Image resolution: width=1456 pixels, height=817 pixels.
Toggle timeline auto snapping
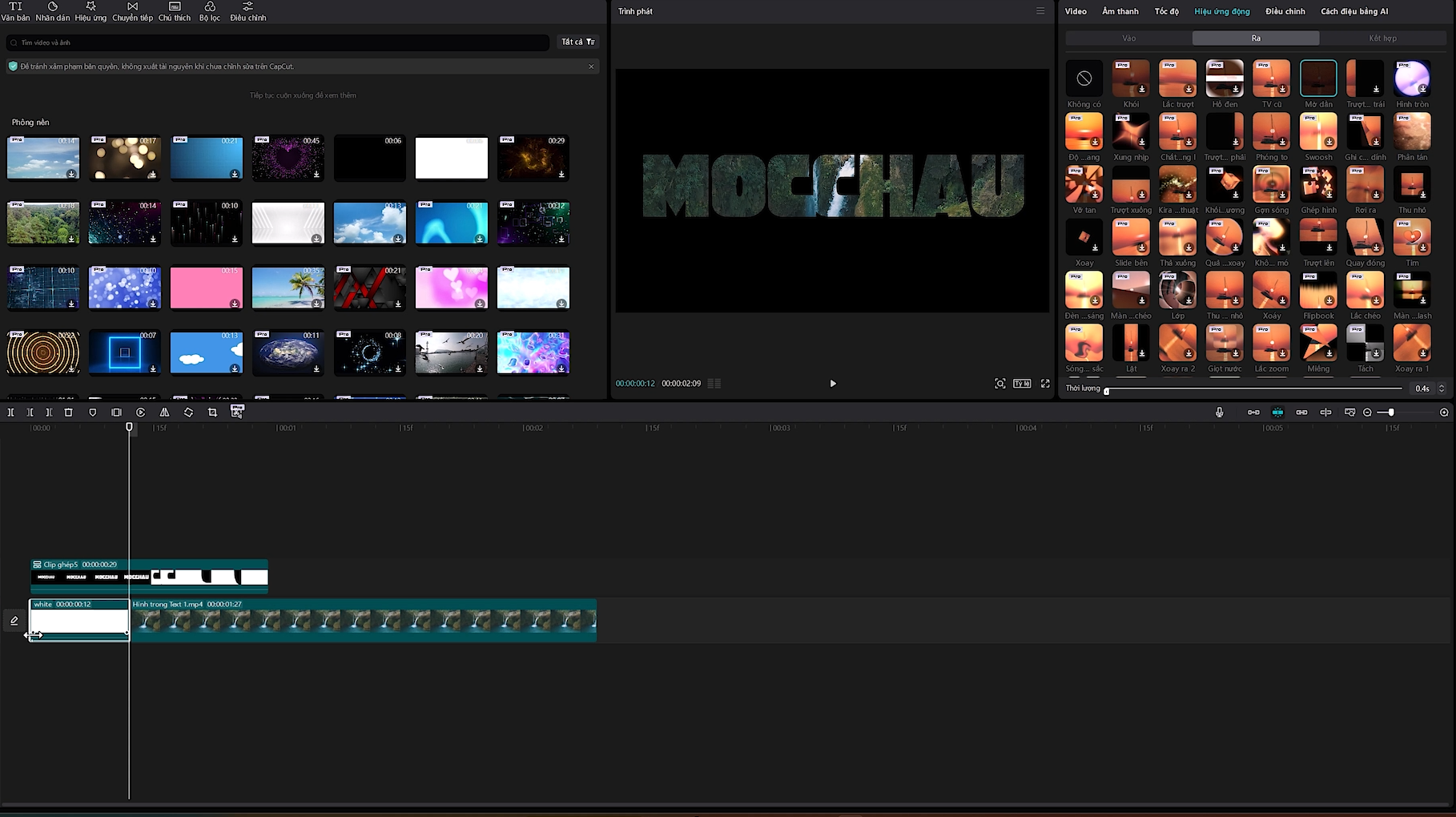click(x=1277, y=413)
